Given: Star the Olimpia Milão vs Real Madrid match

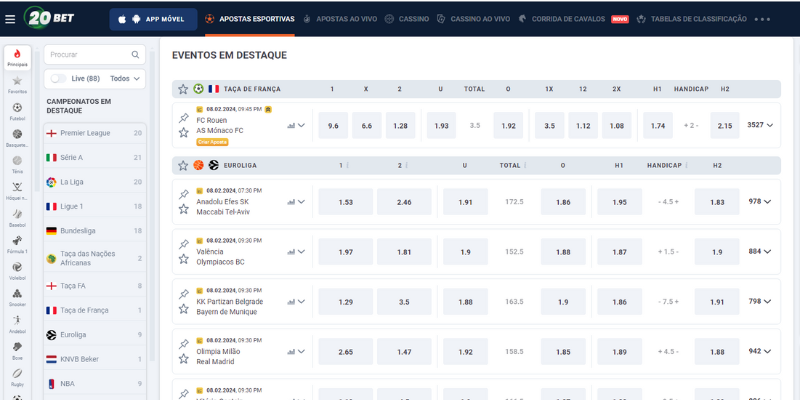Looking at the screenshot, I should click(184, 359).
